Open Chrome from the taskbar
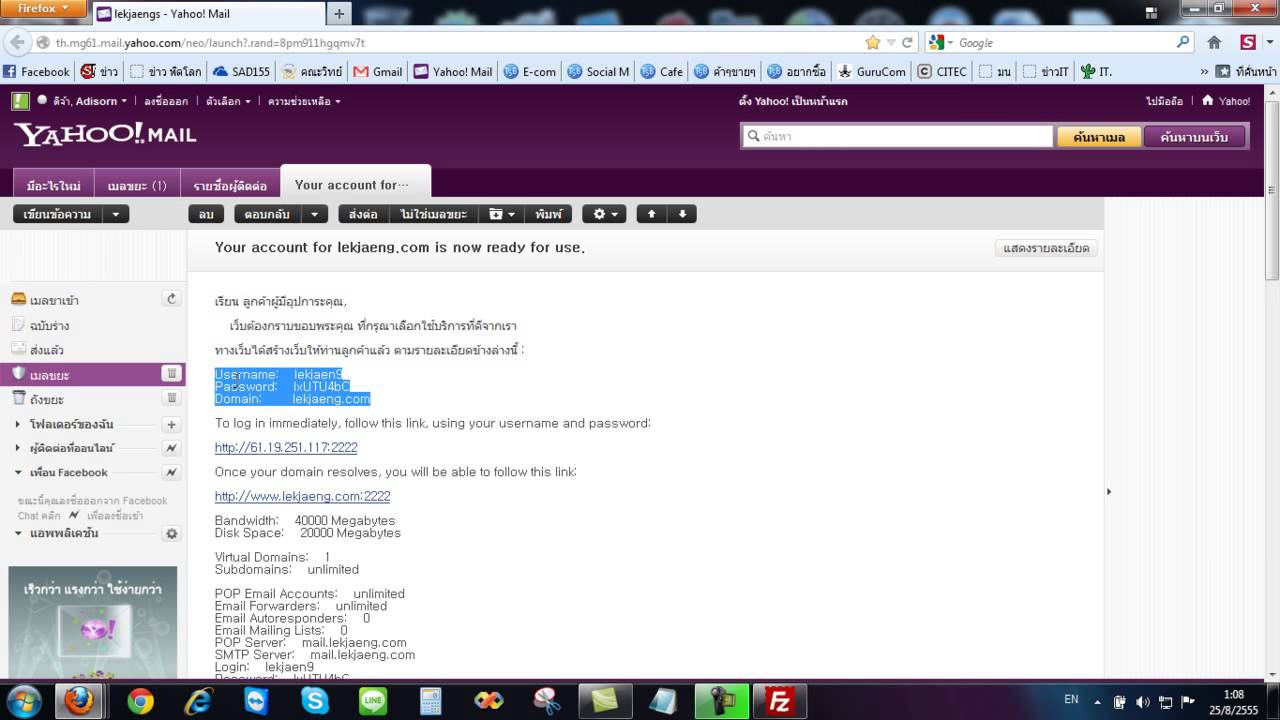 tap(140, 702)
